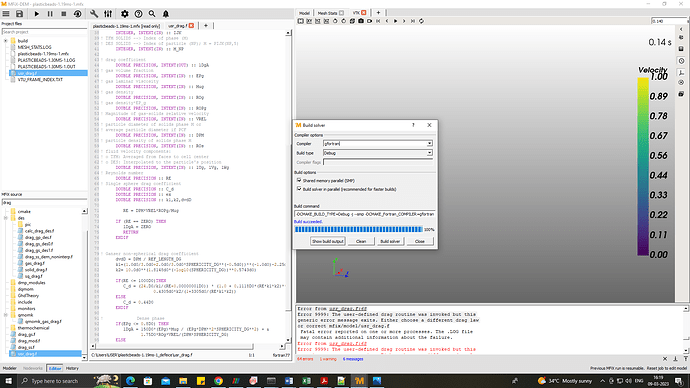The image size is (690, 388).
Task: Click the Search project input field
Action: [x=44, y=32]
